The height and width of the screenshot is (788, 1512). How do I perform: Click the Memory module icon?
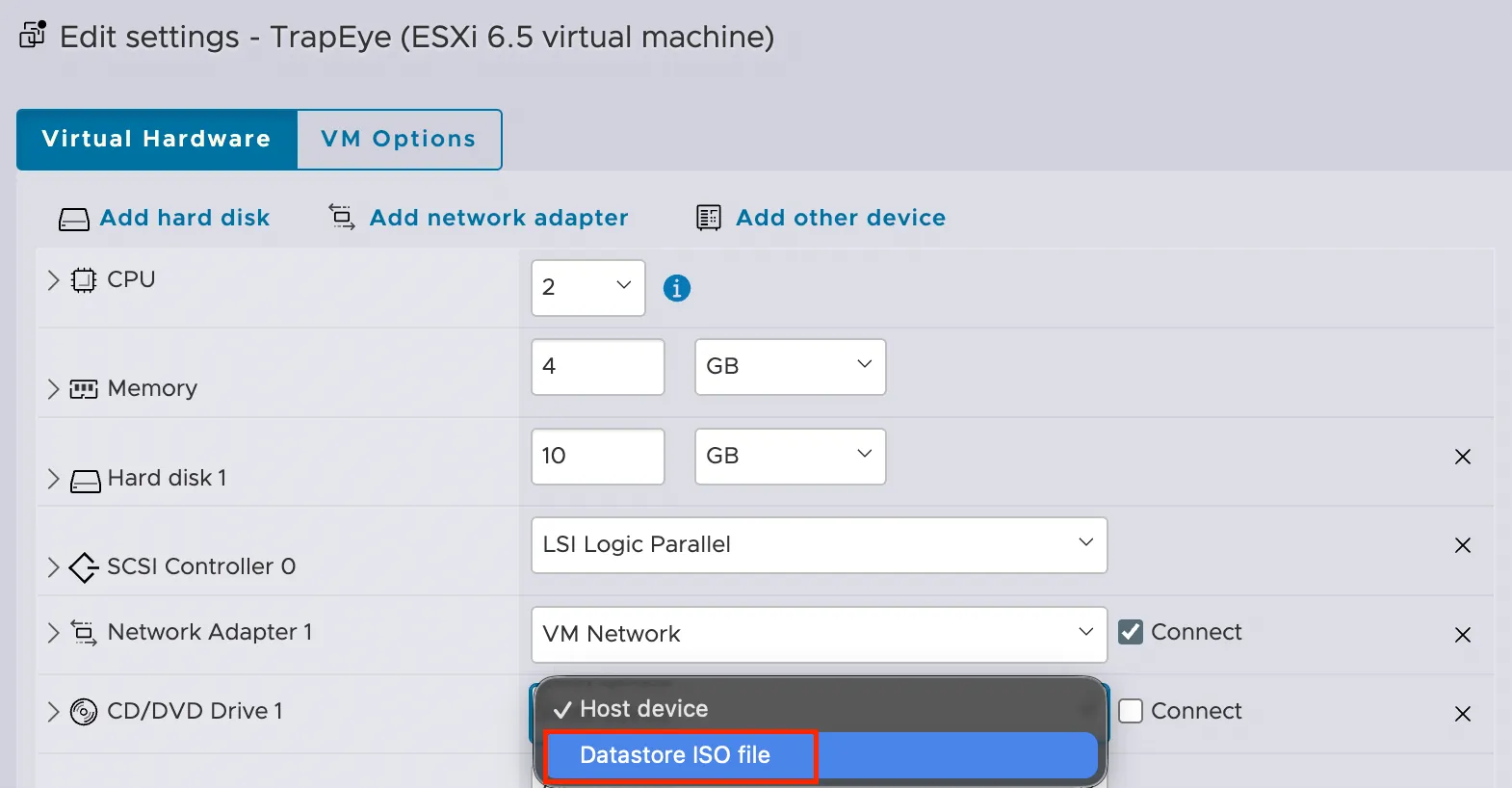point(84,389)
